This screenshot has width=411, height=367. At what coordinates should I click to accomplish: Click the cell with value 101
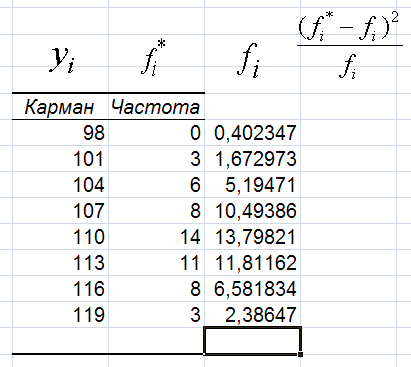click(x=60, y=159)
